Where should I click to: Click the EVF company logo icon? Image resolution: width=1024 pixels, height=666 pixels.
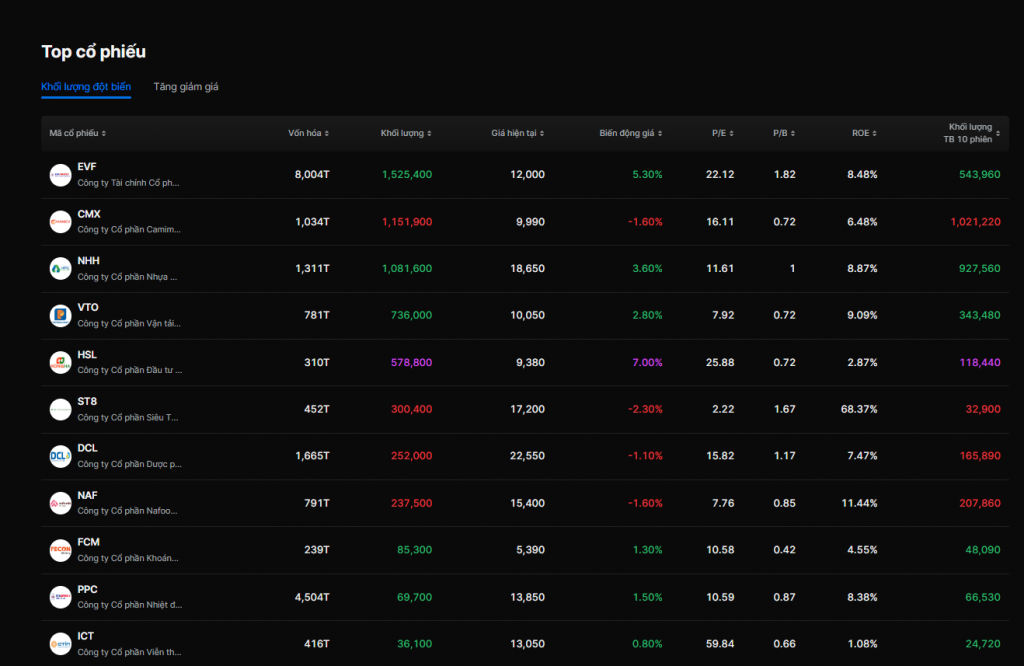60,175
